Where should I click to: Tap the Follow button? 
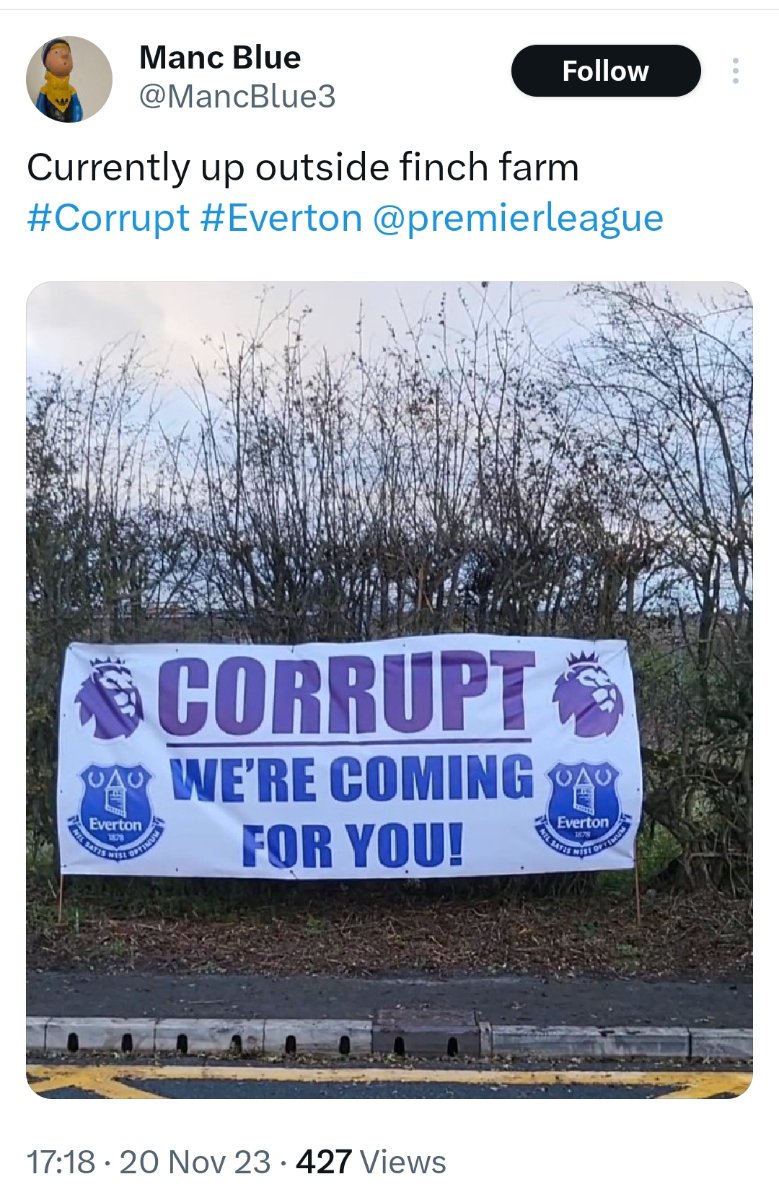click(606, 71)
